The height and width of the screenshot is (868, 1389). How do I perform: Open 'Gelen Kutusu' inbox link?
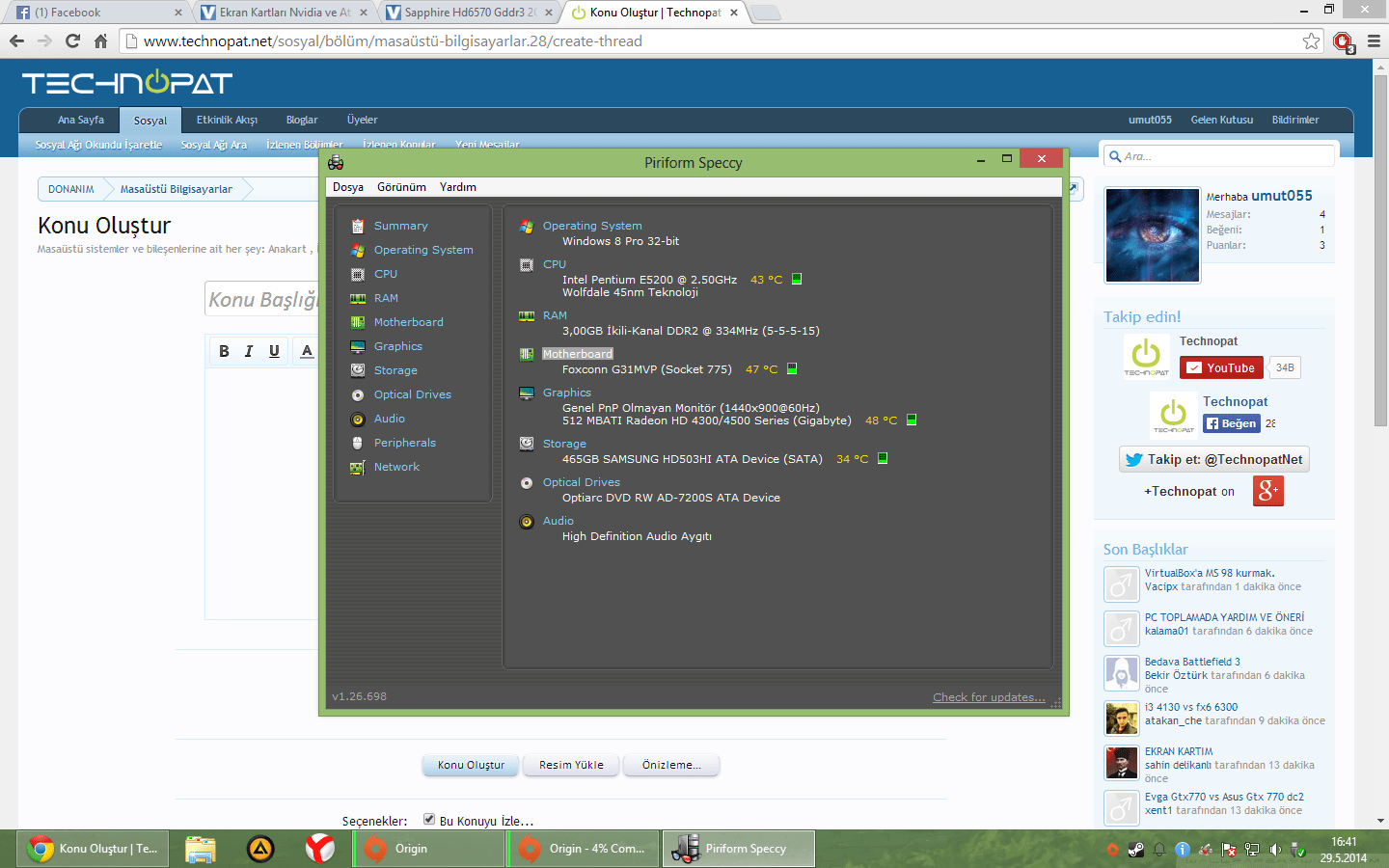tap(1222, 120)
